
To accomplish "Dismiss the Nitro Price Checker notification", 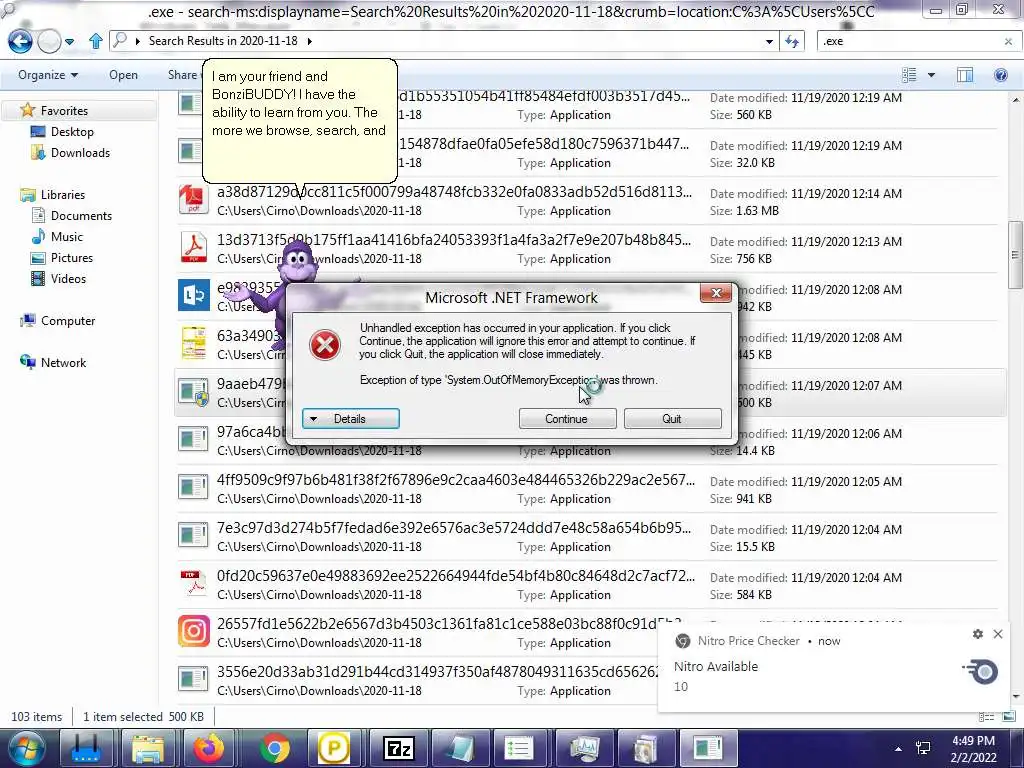I will coord(998,634).
